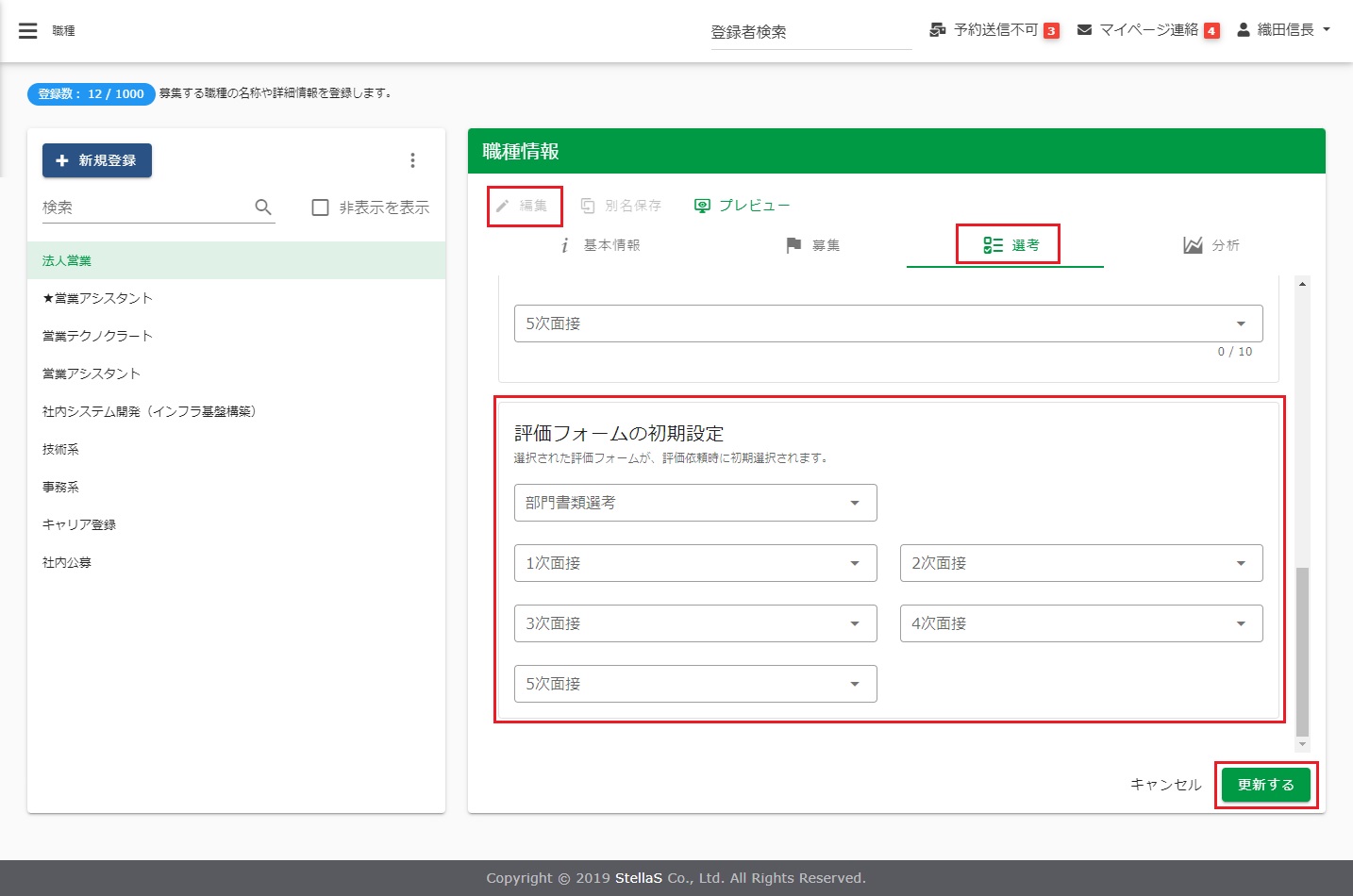Open the 2次面接 evaluation form dropdown
This screenshot has width=1353, height=896.
tap(1080, 563)
